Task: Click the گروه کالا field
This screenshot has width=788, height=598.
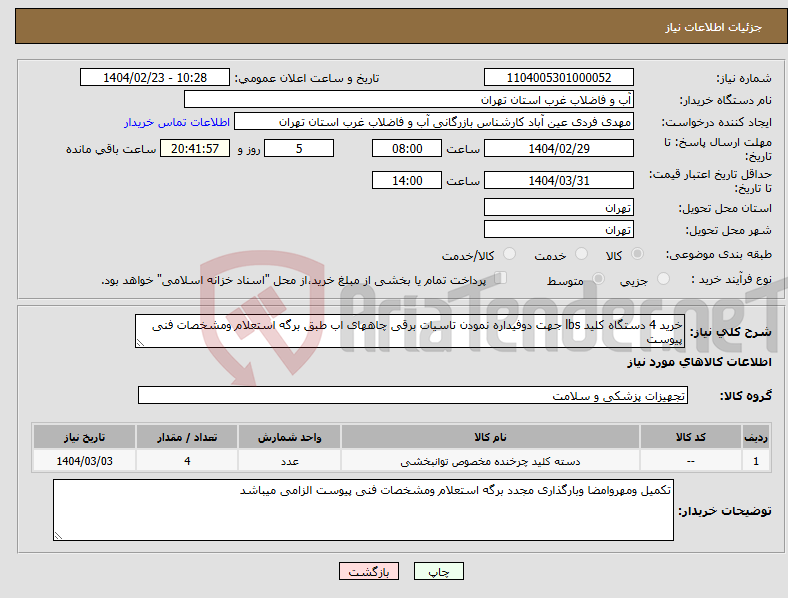Action: [413, 395]
